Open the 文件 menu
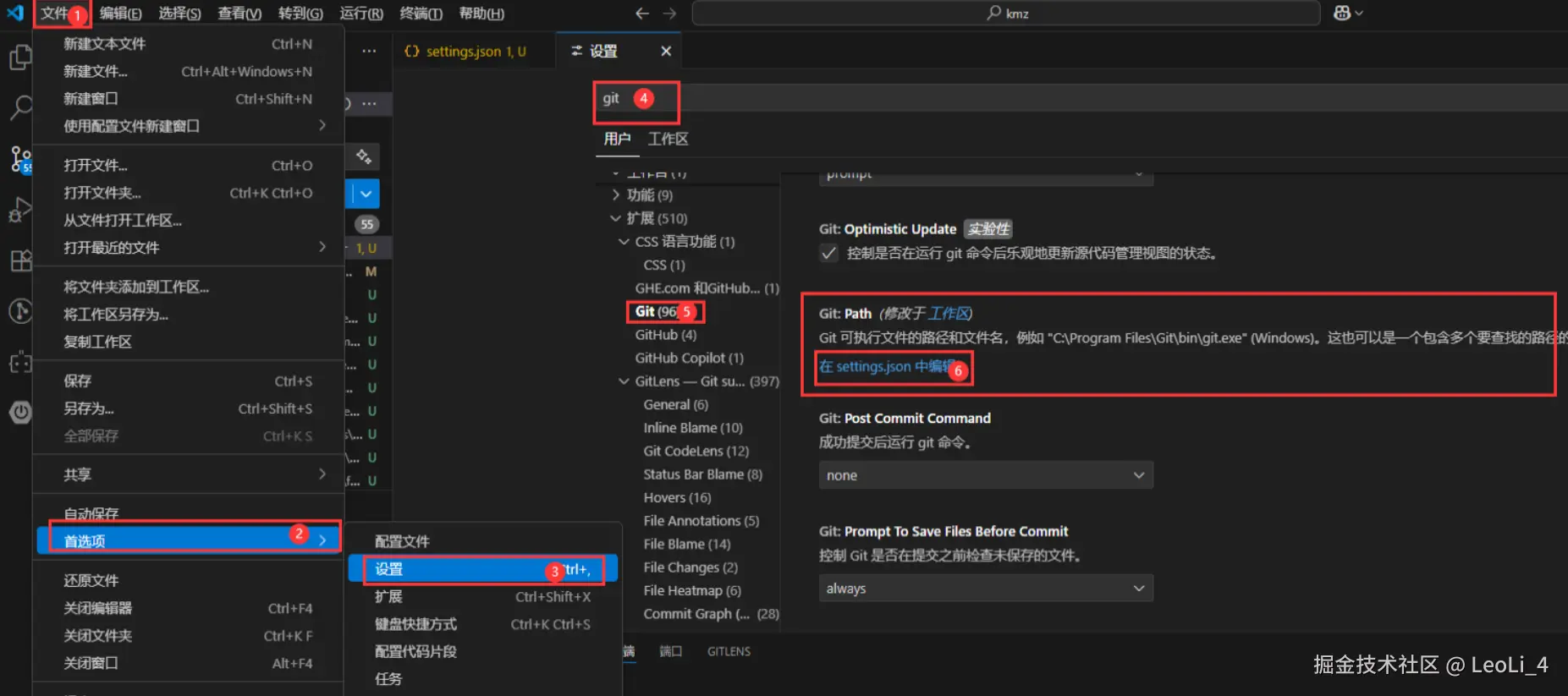The image size is (1568, 696). coord(54,14)
